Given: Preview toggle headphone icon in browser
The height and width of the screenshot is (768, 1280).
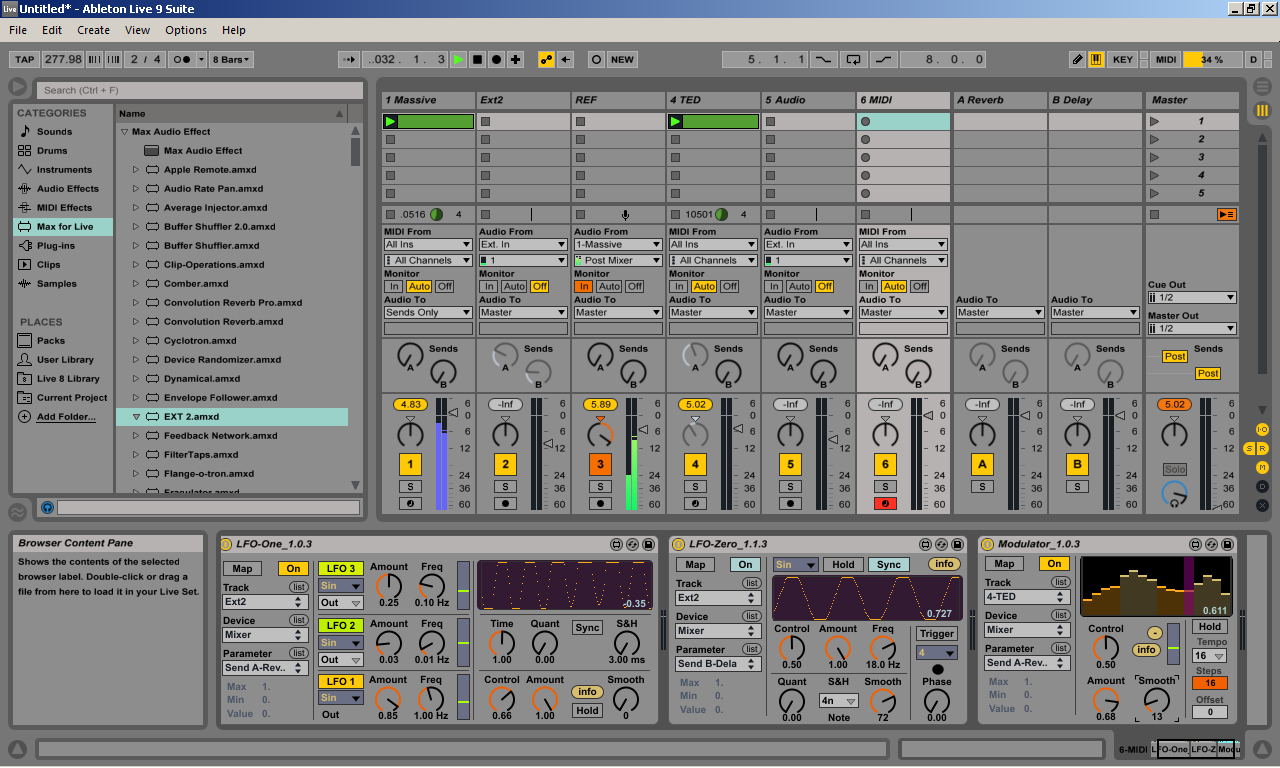Looking at the screenshot, I should click(x=47, y=508).
